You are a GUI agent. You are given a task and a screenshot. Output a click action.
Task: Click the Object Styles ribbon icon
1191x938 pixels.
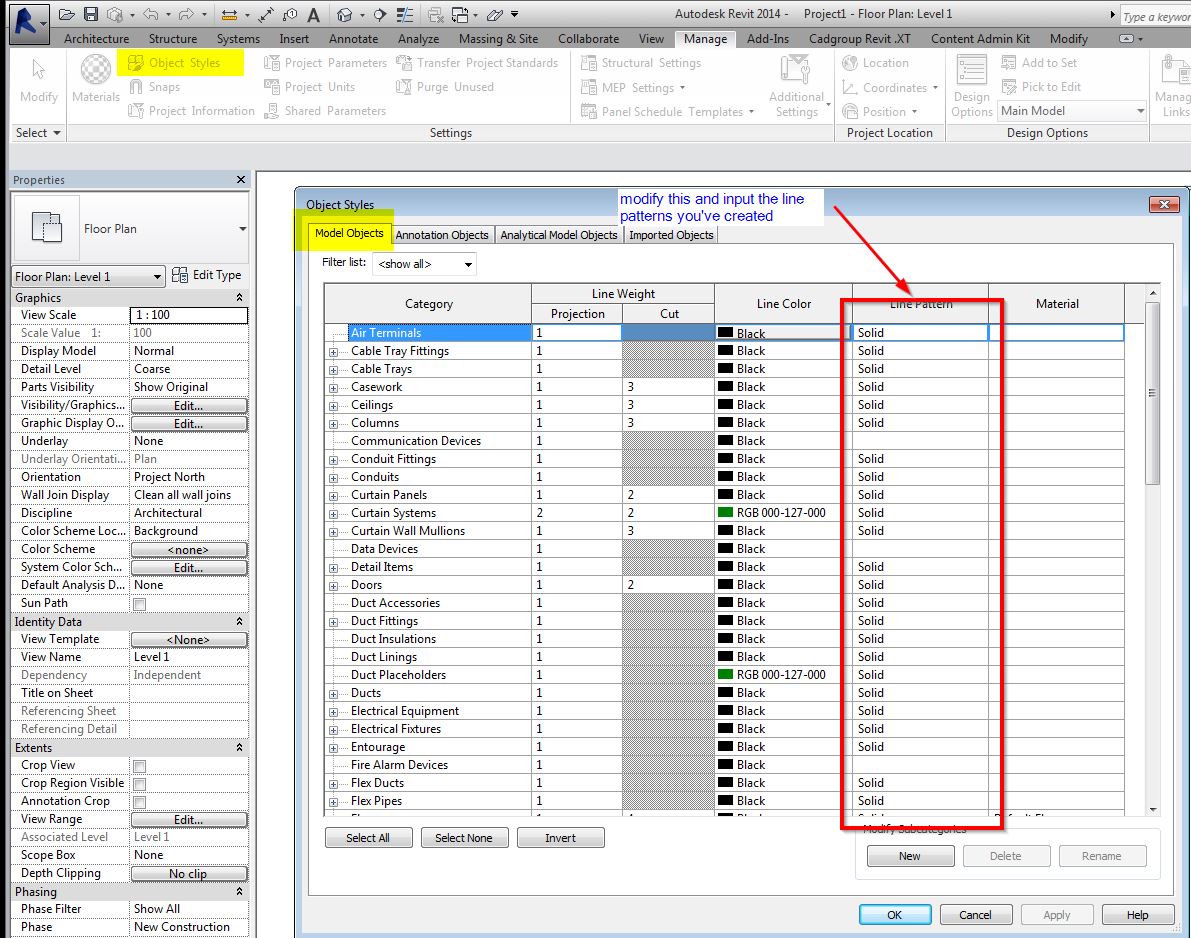[135, 63]
